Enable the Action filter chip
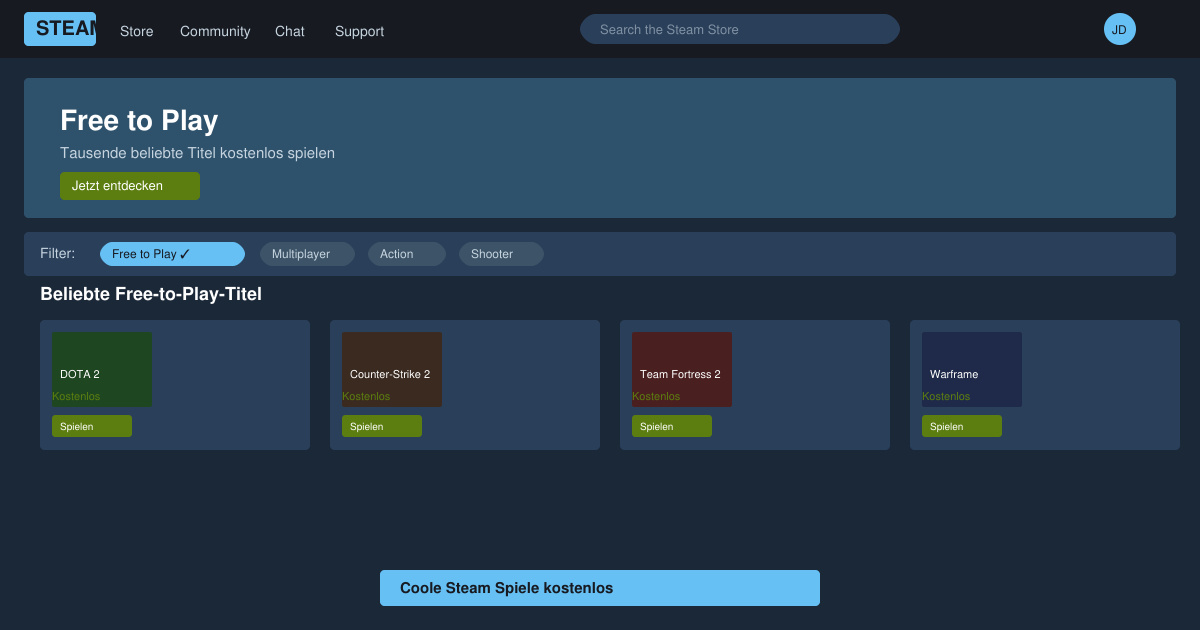This screenshot has height=630, width=1200. (407, 254)
